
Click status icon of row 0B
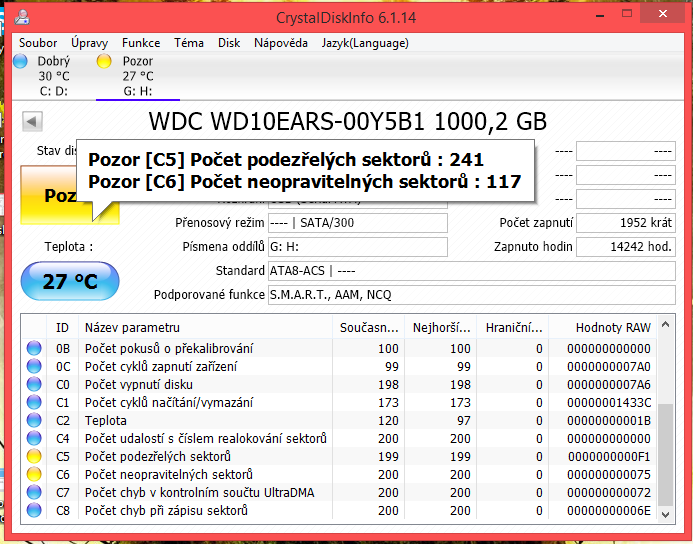34,348
